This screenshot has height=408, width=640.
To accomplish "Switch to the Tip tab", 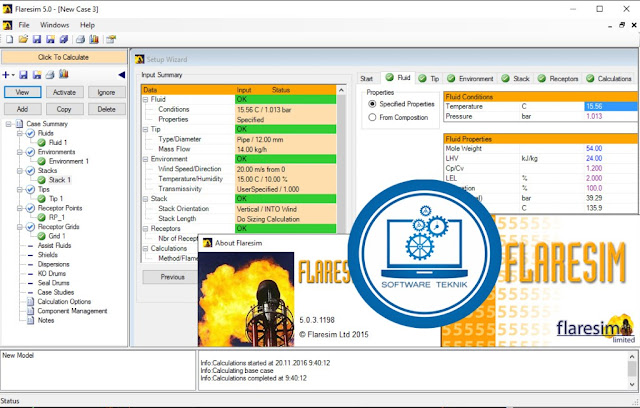I will [x=429, y=78].
